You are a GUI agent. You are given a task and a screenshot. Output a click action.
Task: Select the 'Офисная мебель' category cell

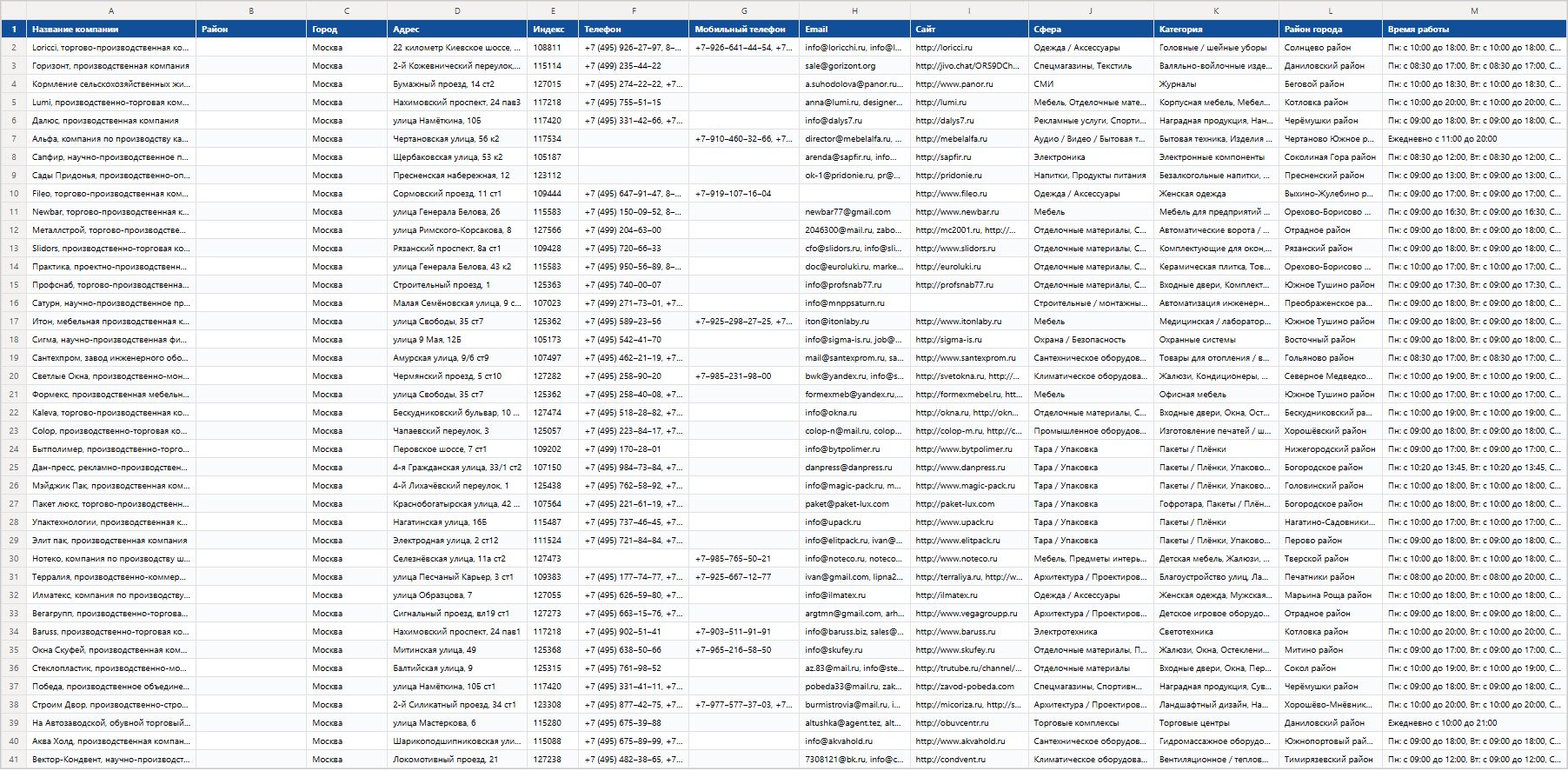point(1216,395)
